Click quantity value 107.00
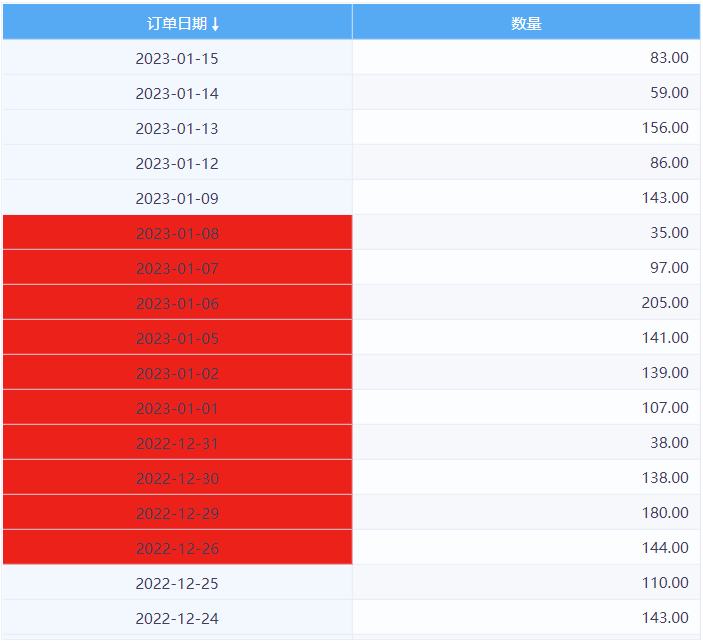The height and width of the screenshot is (642, 703). pyautogui.click(x=665, y=407)
